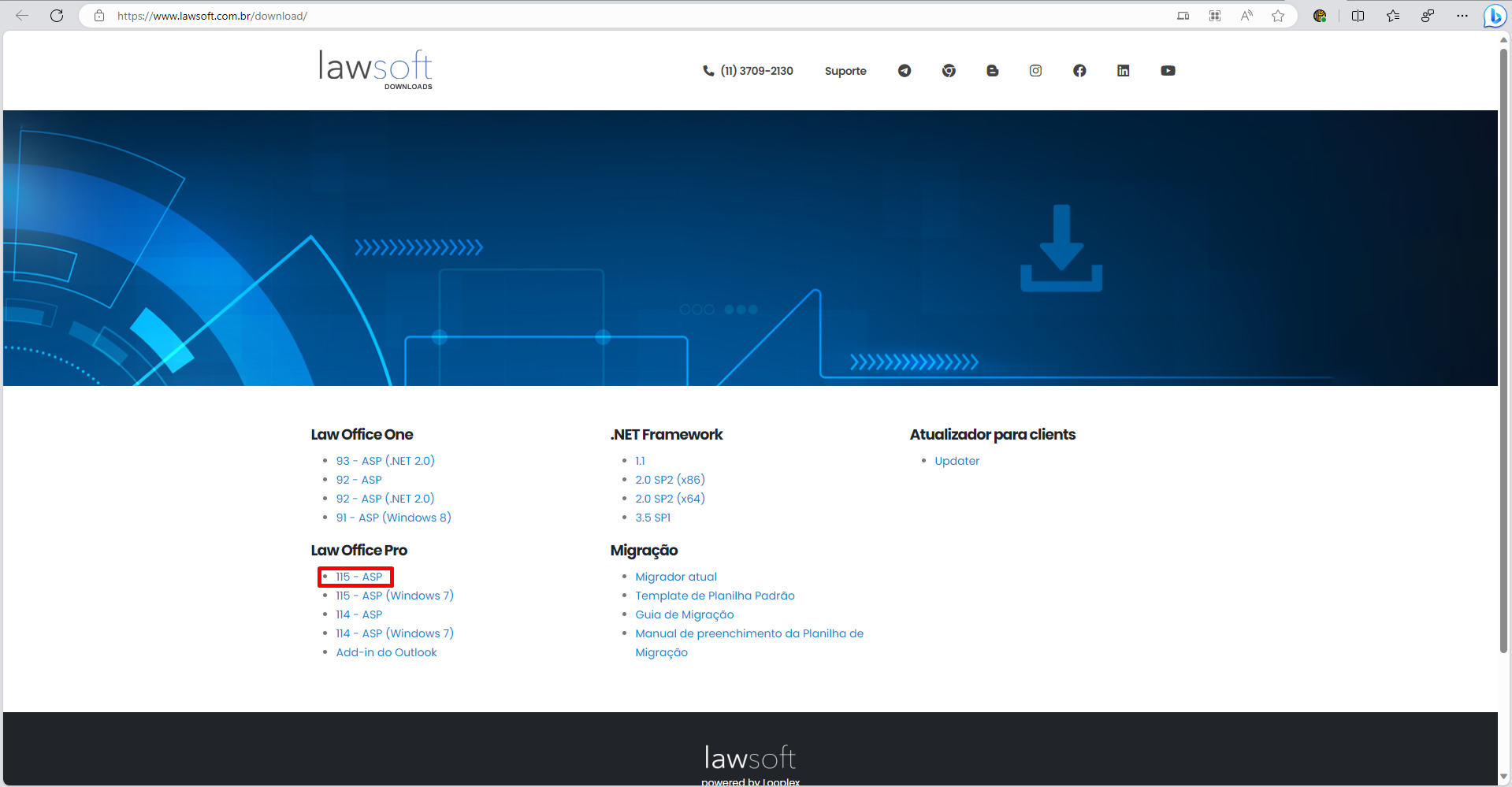
Task: Open the Lawsoft Telegram channel icon
Action: tap(905, 71)
